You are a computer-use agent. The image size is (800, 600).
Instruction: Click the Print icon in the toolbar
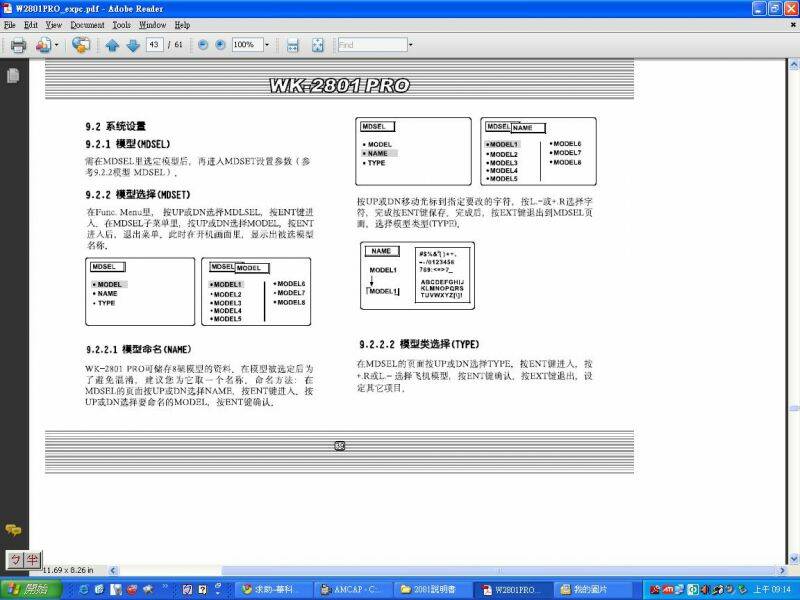pyautogui.click(x=18, y=45)
